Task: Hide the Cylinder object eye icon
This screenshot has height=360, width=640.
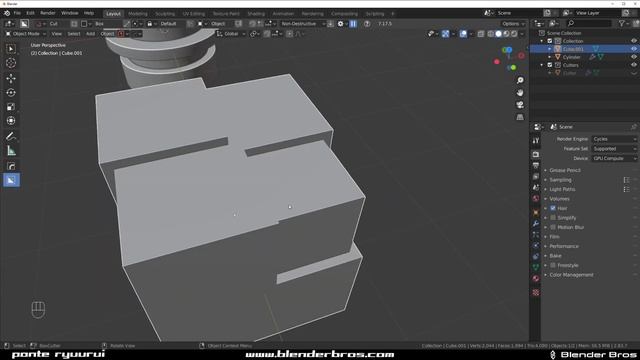Action: (x=633, y=57)
